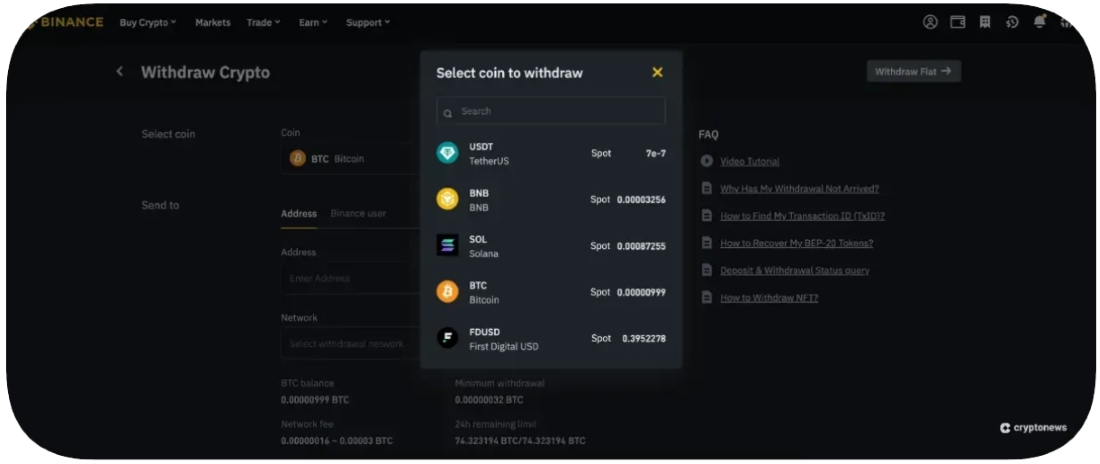Screen dimensions: 1100x464
Task: Open Why Has My Withdrawal Not Arrived link
Action: click(799, 188)
